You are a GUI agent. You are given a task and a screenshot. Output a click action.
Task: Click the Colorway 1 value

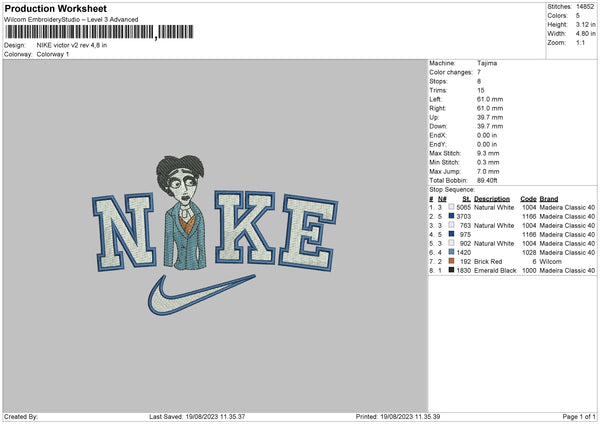coord(53,54)
